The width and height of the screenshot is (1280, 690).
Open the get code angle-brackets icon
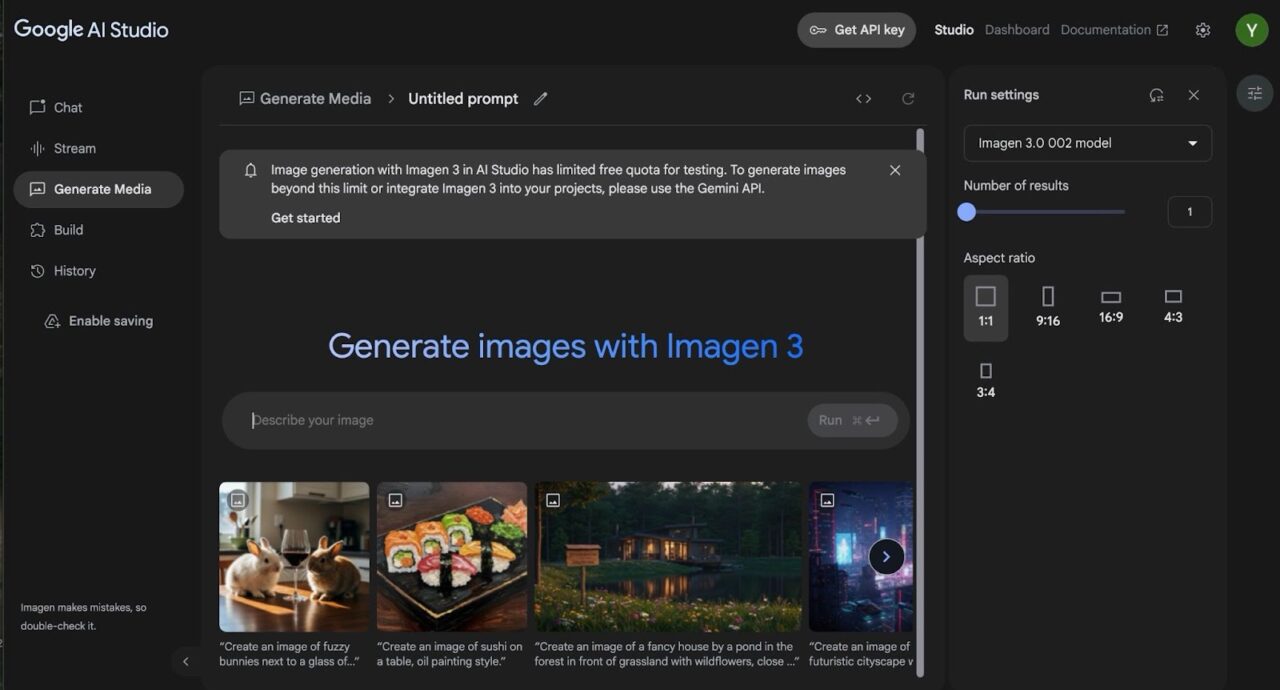pyautogui.click(x=864, y=99)
